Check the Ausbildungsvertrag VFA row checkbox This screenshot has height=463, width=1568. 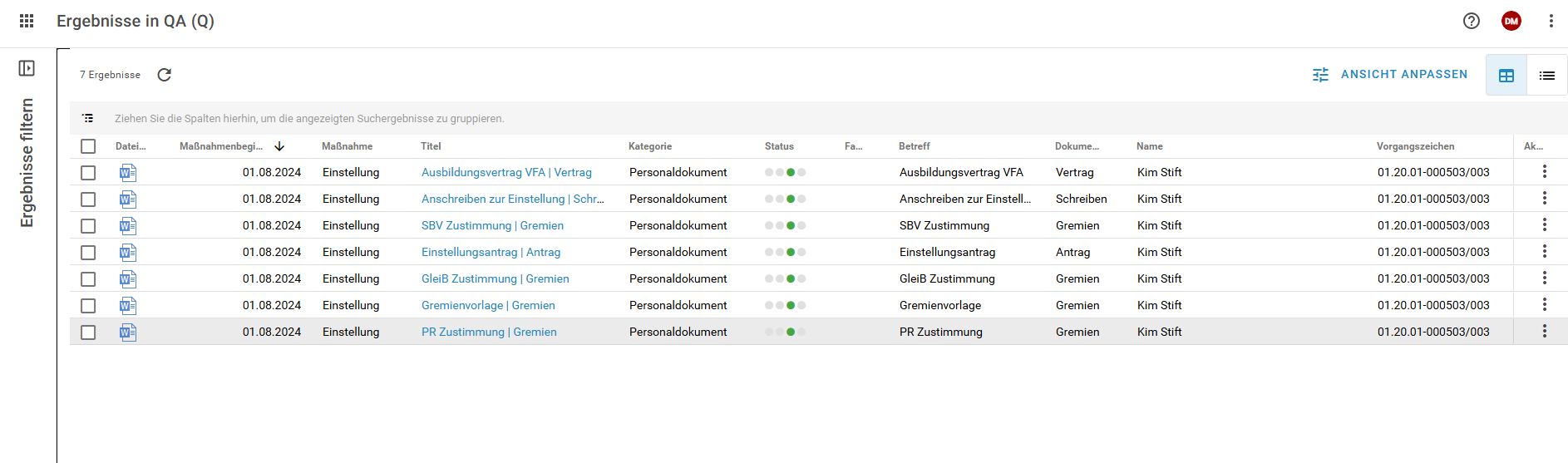(88, 173)
